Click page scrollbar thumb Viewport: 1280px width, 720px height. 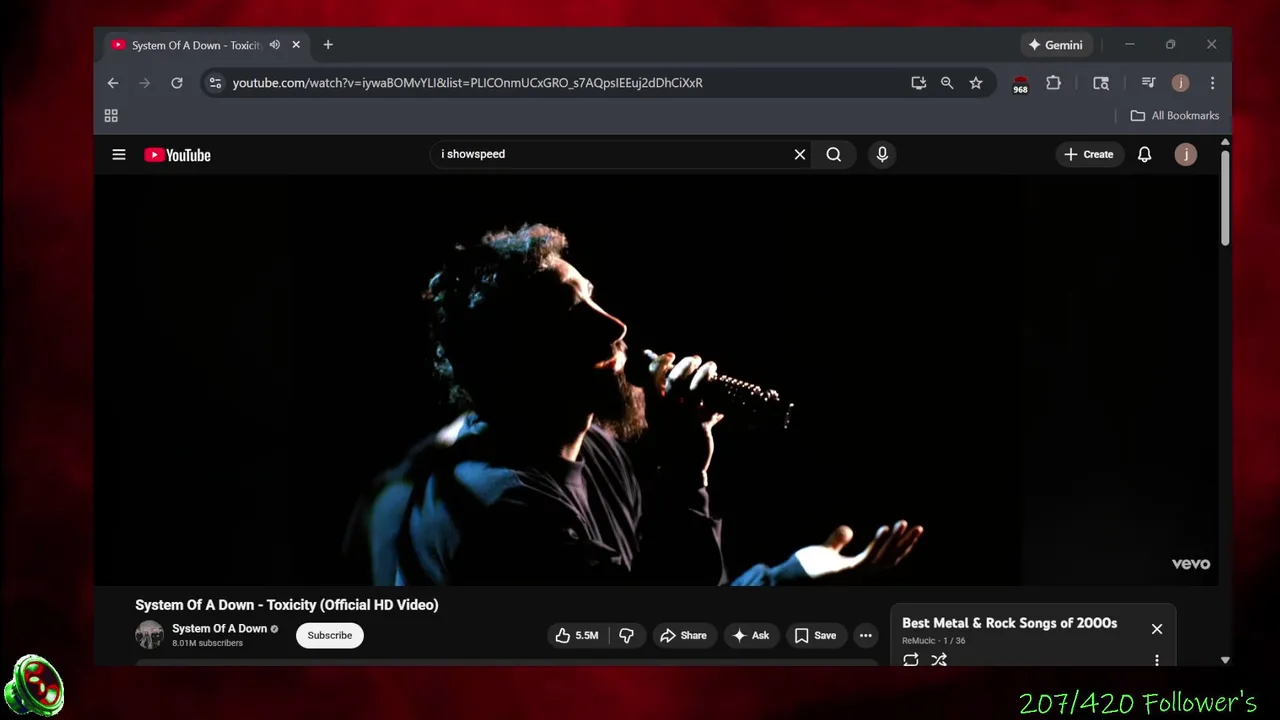(1225, 197)
